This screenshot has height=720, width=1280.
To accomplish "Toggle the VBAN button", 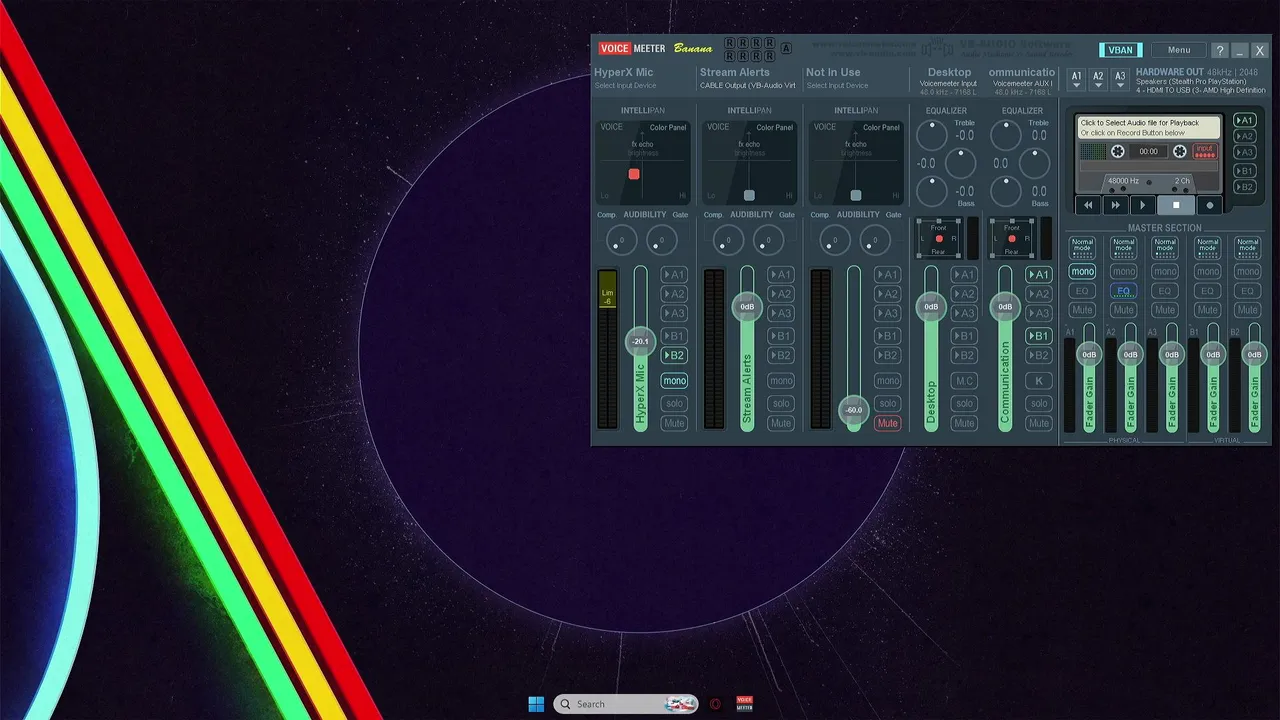I will point(1120,50).
